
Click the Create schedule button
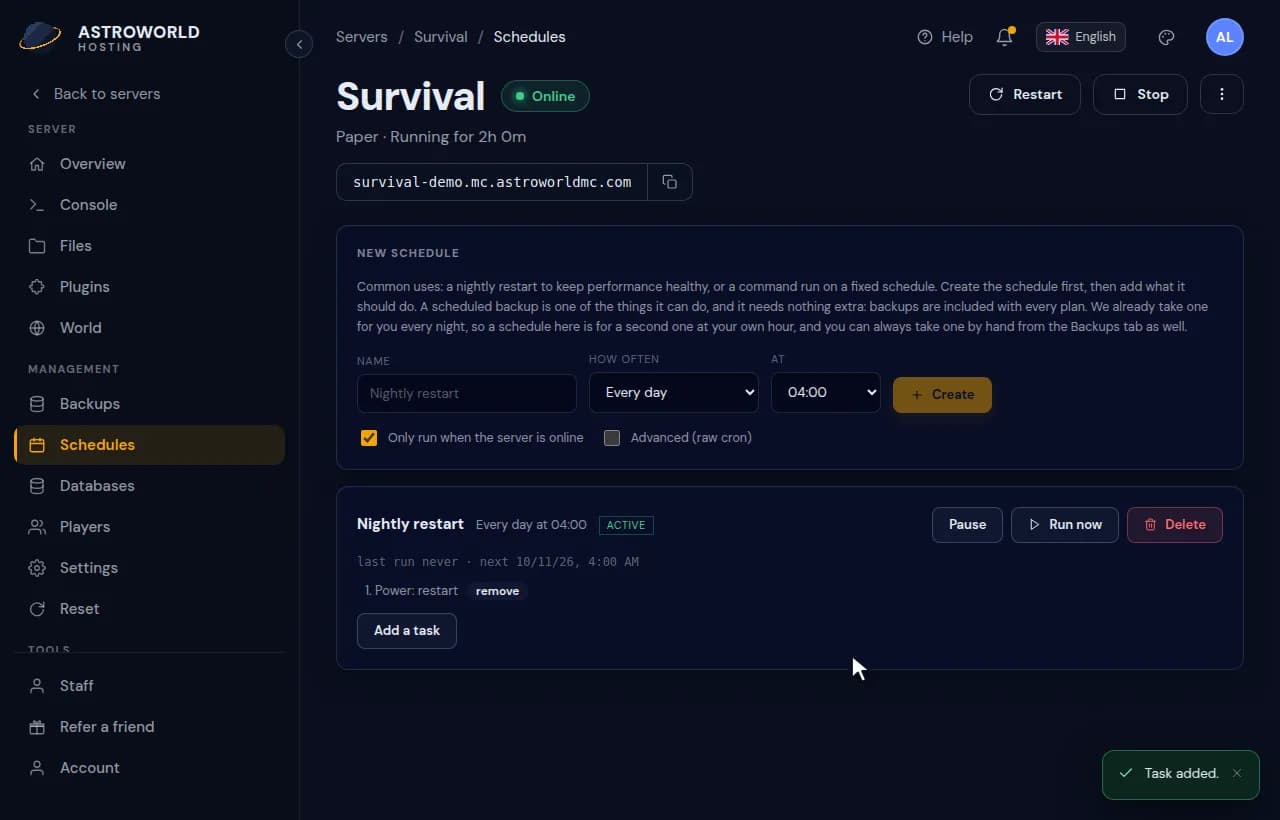click(942, 394)
